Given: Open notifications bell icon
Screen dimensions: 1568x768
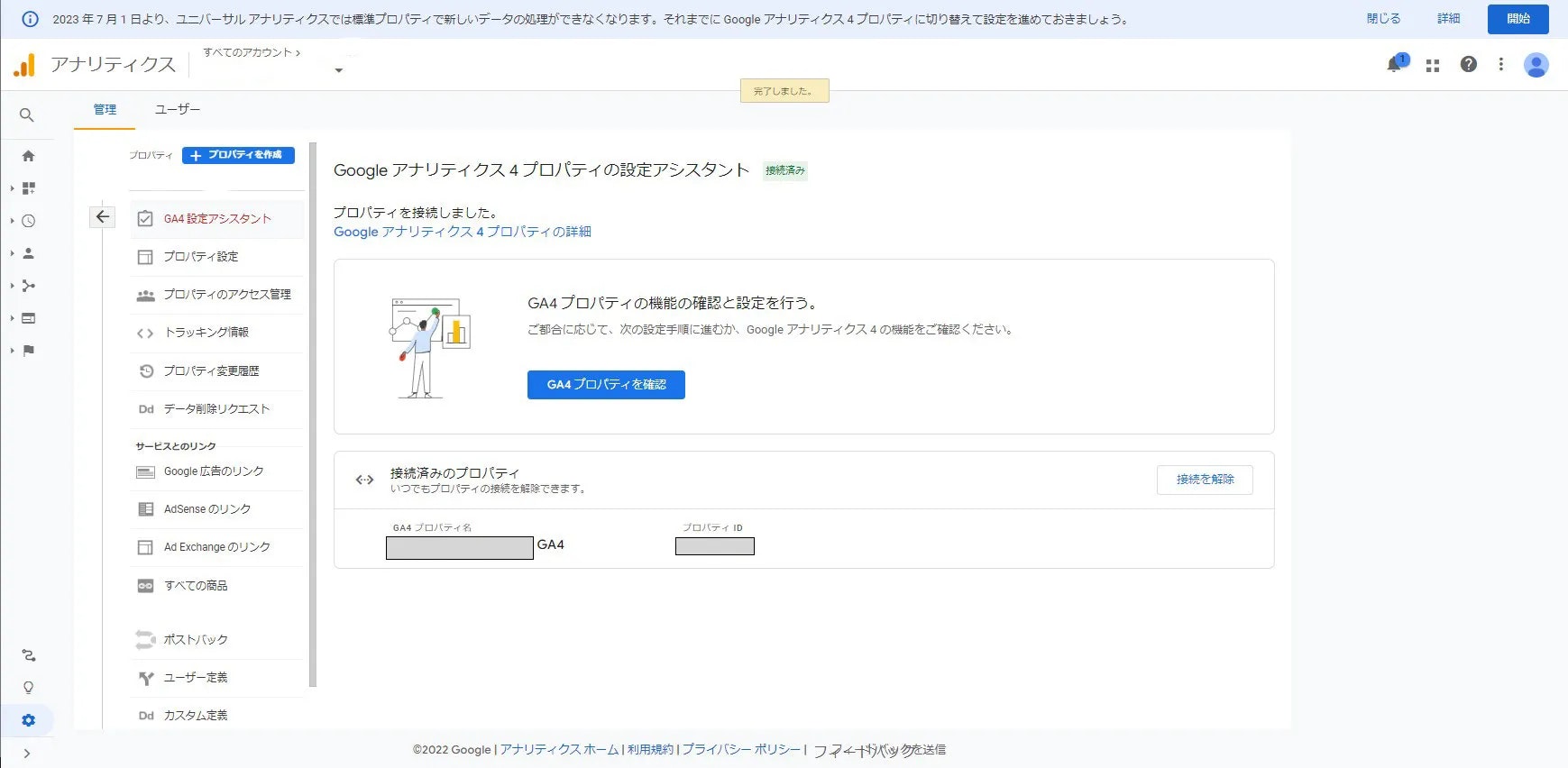Looking at the screenshot, I should [1395, 64].
